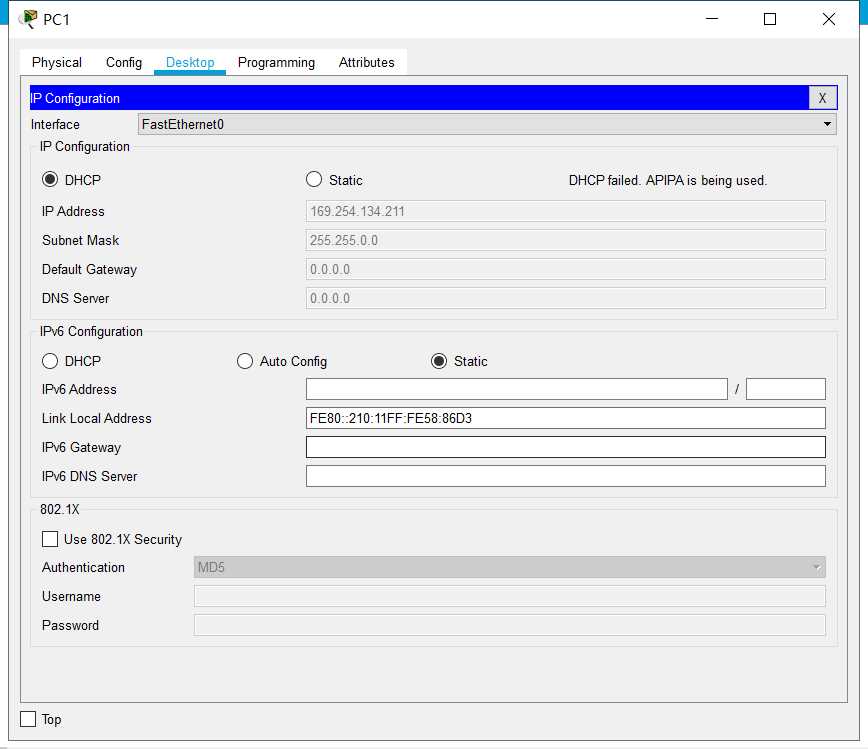Screen dimensions: 868x749
Task: Open the Programming tab
Action: tap(276, 62)
